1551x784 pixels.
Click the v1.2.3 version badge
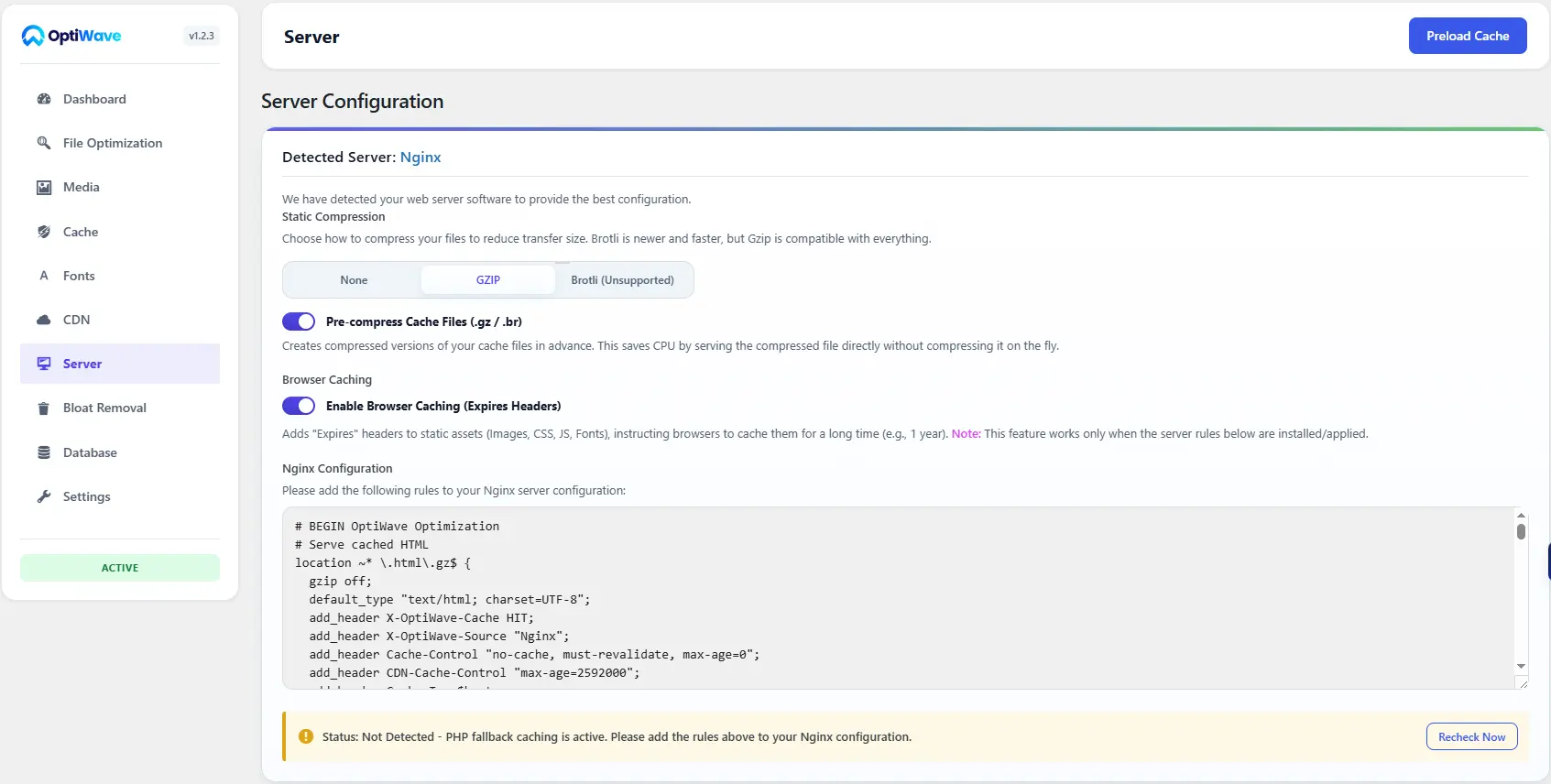click(x=202, y=36)
